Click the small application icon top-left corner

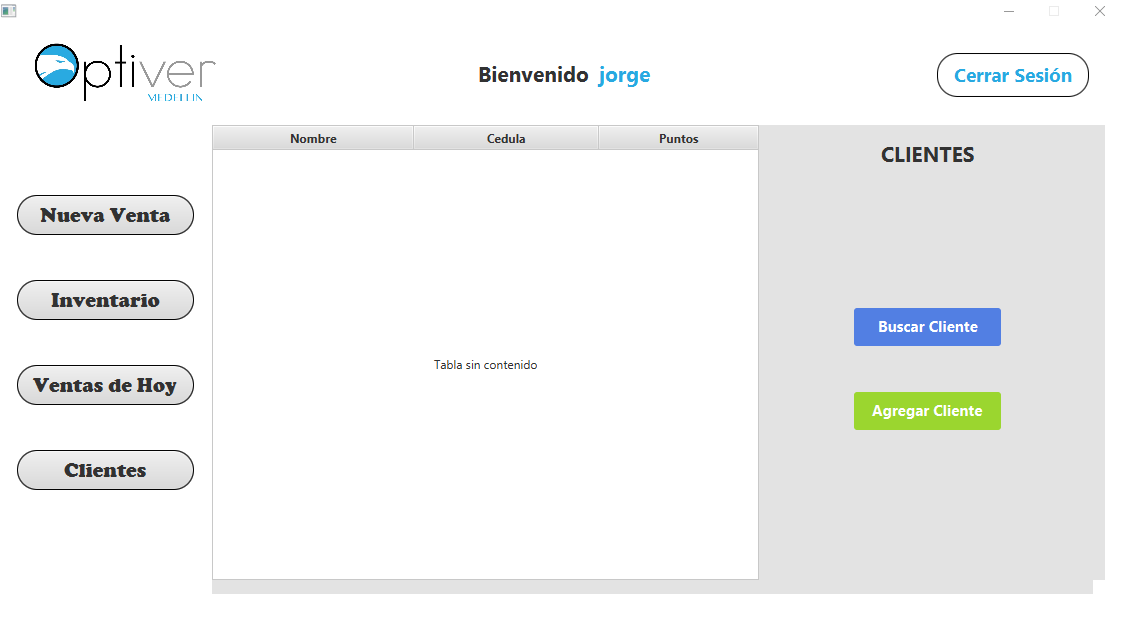10,10
